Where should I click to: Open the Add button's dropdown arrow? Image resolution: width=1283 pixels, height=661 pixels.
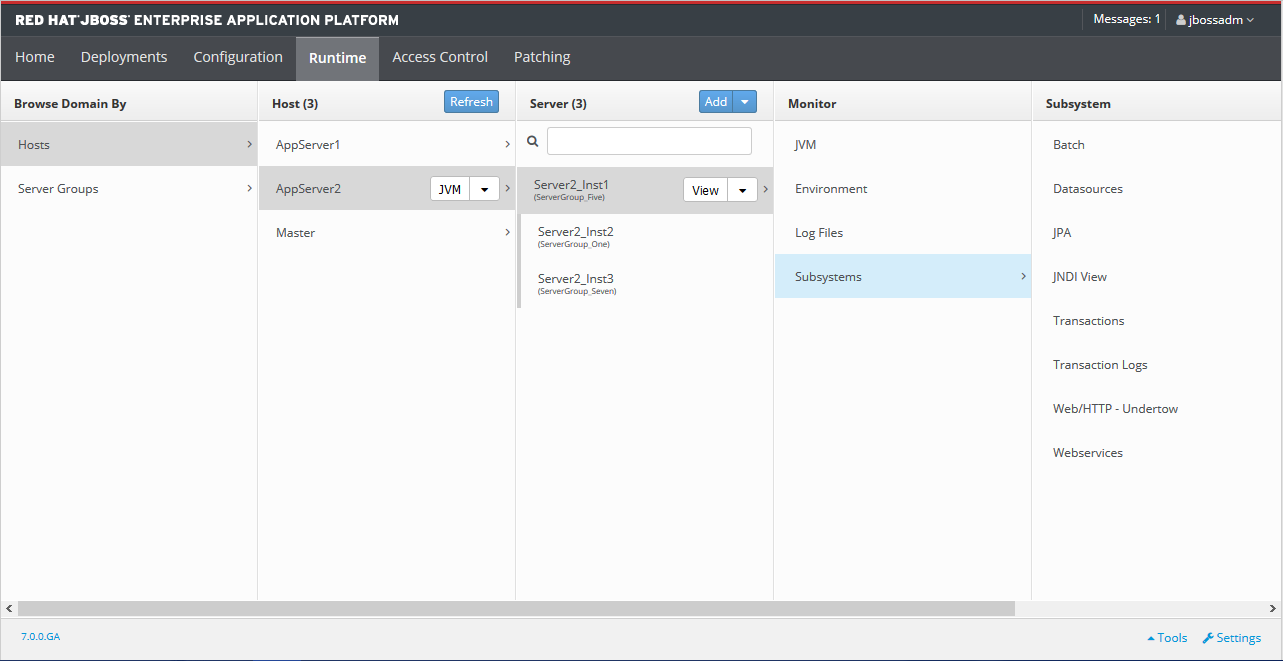745,102
